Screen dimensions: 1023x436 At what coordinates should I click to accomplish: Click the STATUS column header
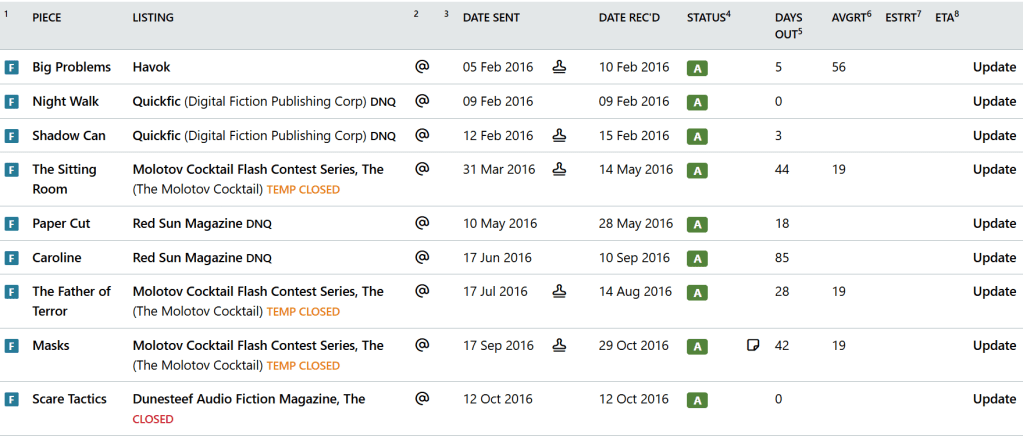pyautogui.click(x=707, y=18)
